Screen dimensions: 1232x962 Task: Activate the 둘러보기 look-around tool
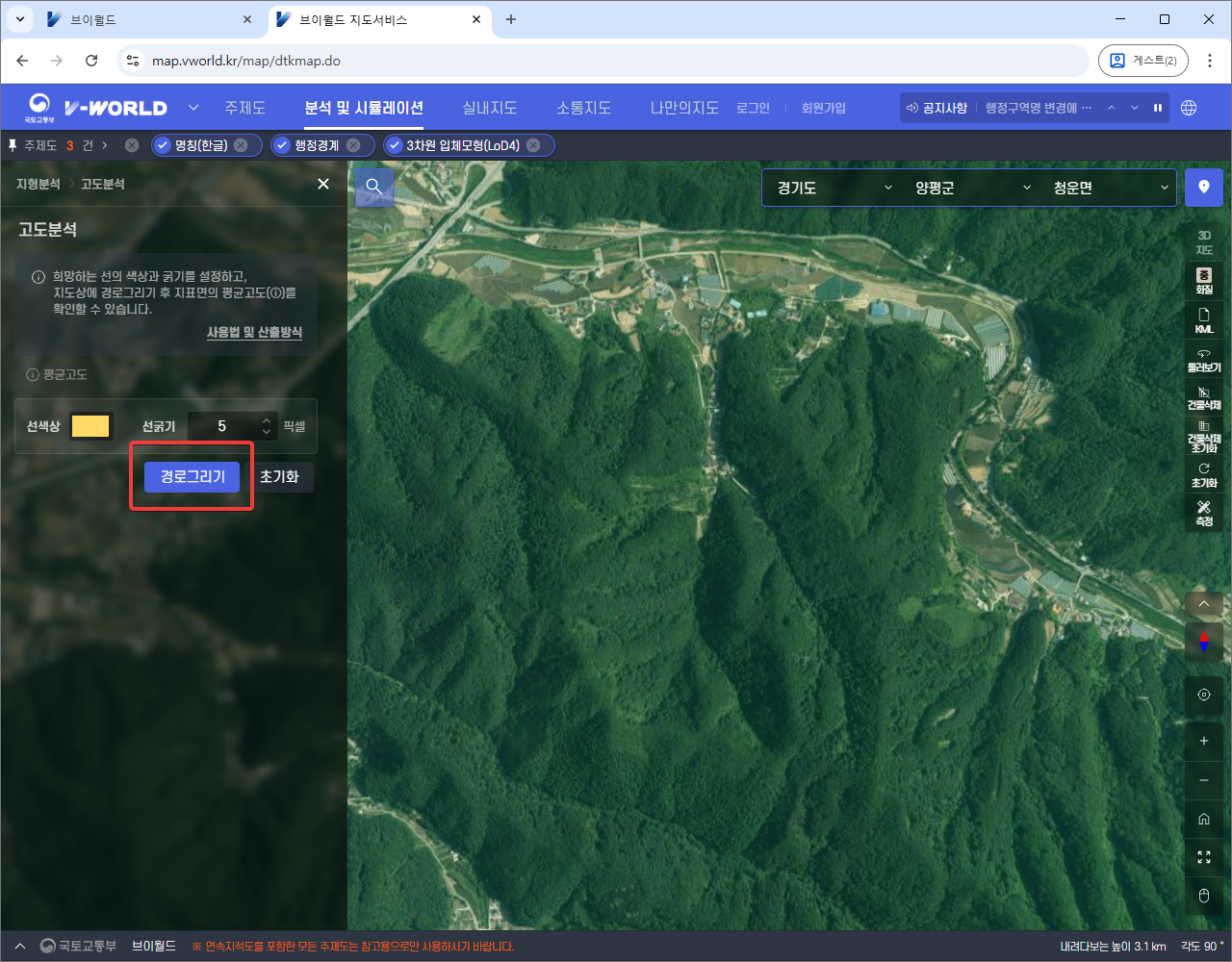1203,360
